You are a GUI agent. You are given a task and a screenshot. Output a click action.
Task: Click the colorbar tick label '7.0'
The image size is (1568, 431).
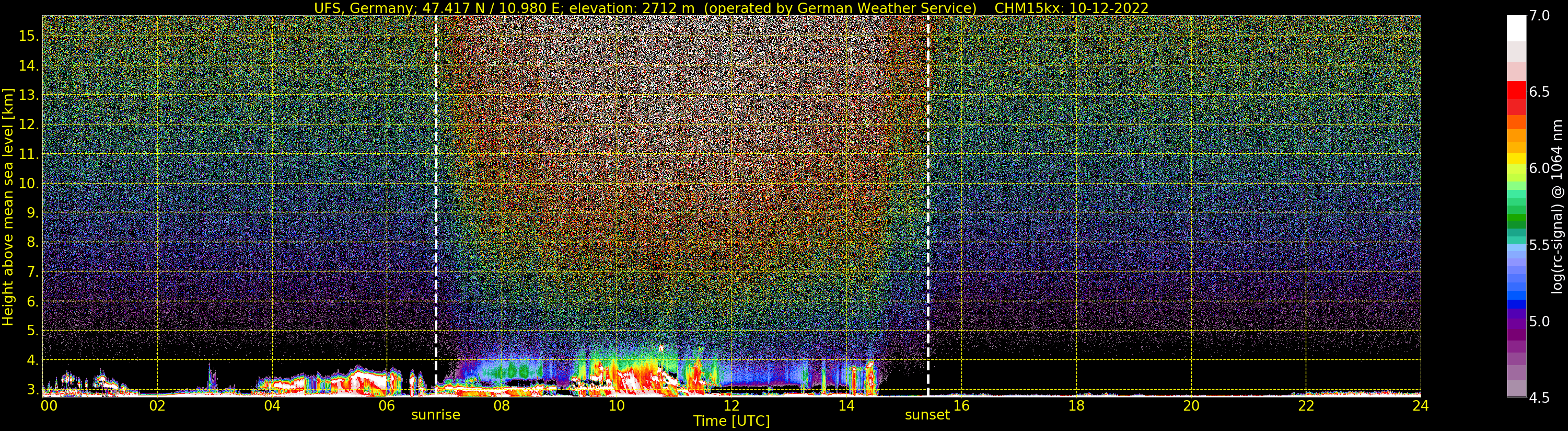click(1540, 16)
